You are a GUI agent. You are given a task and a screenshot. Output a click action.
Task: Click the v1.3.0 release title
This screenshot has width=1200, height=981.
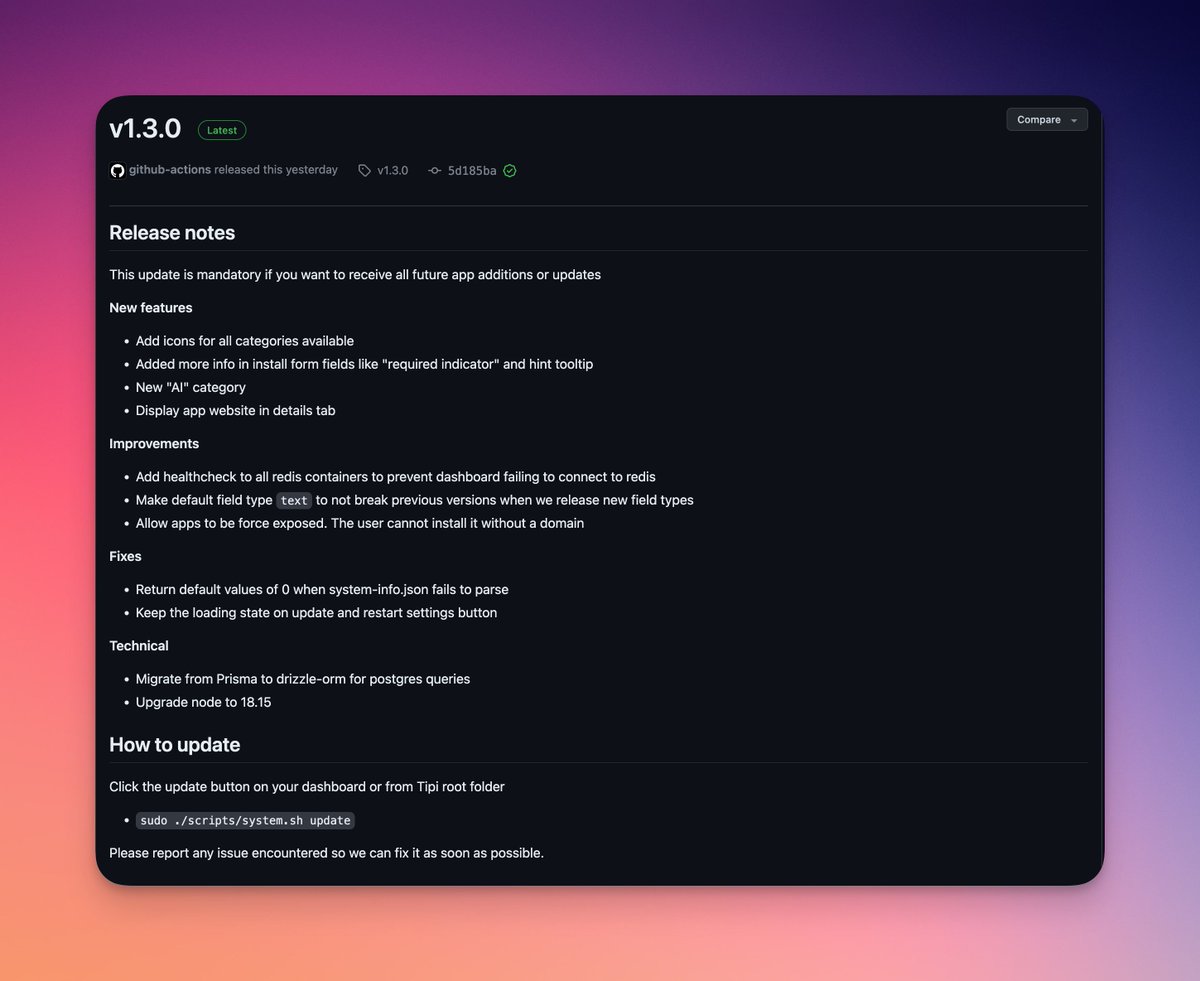click(x=145, y=129)
